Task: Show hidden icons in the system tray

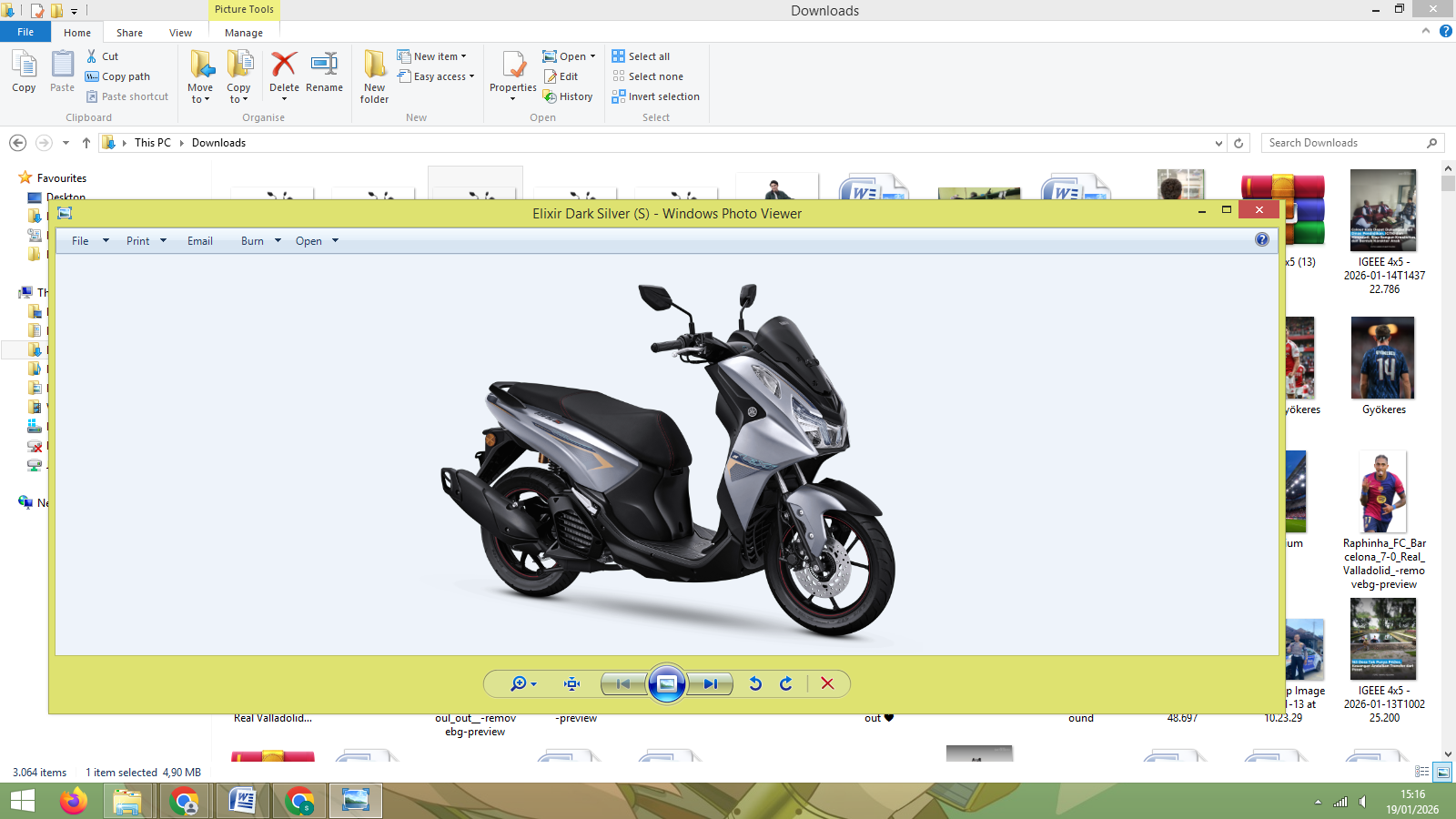Action: point(1318,802)
